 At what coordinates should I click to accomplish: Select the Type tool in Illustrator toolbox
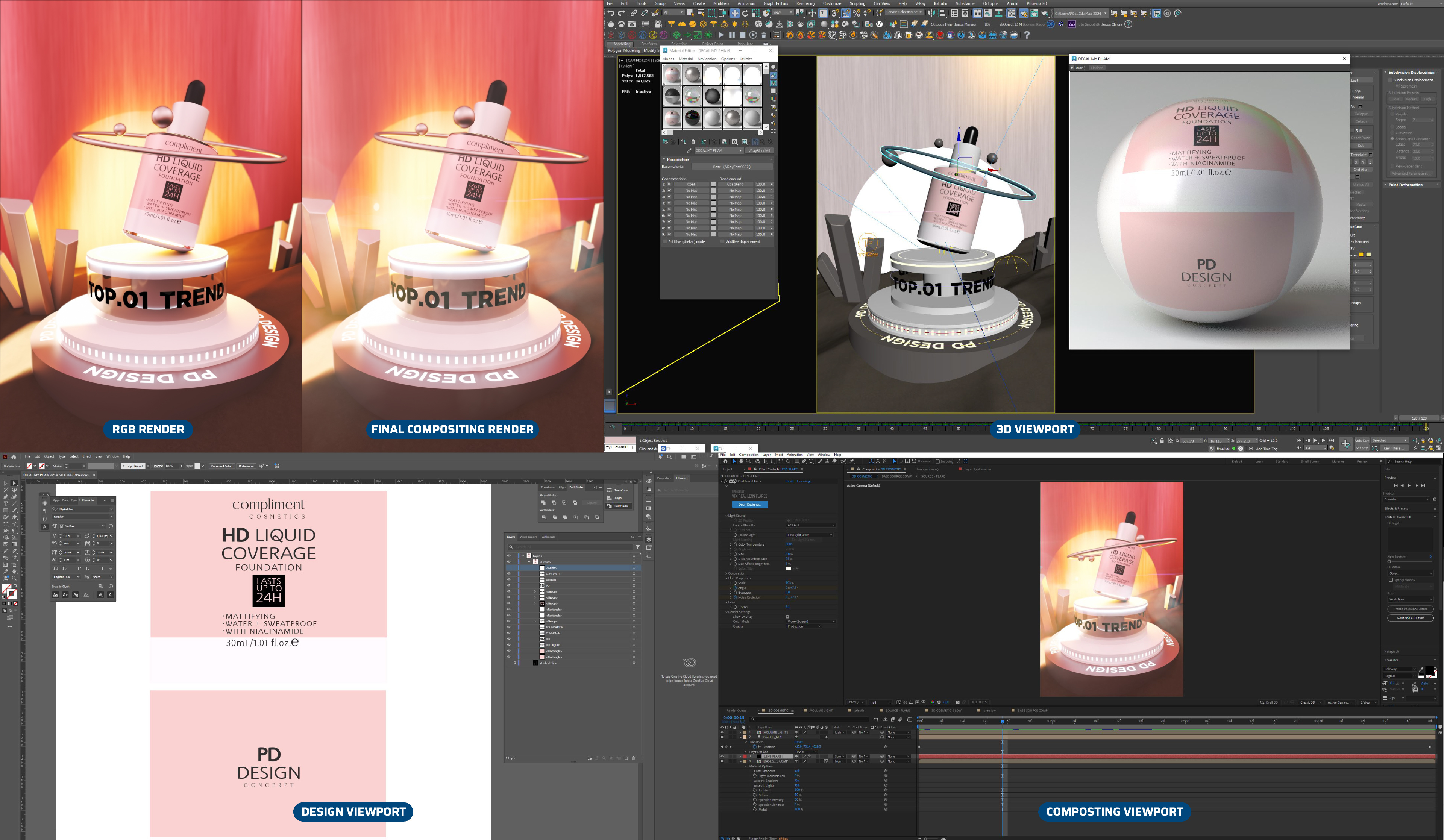click(6, 503)
